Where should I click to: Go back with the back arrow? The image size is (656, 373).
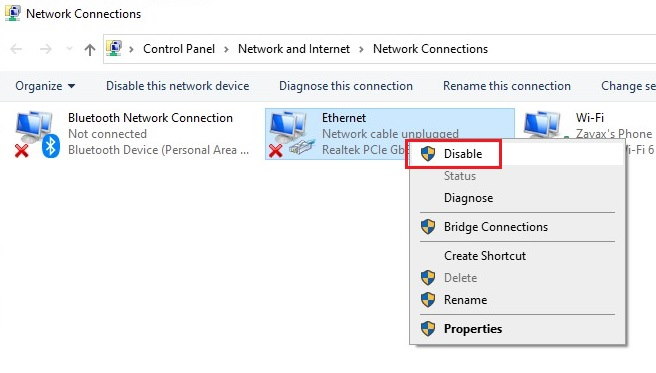click(x=16, y=49)
